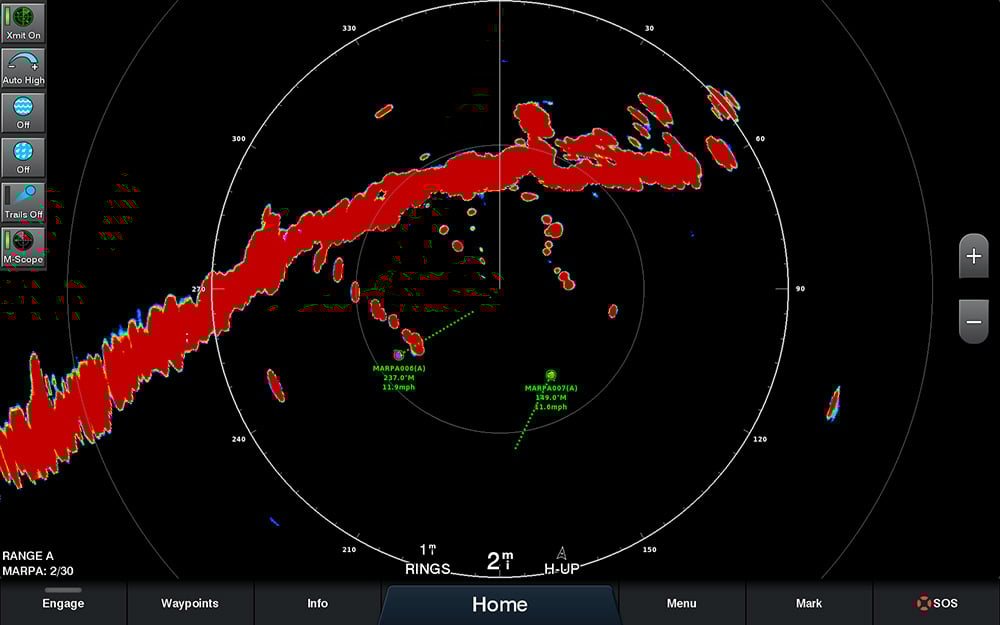Toggle the rain clutter droplet icon
The width and height of the screenshot is (1000, 625).
coord(23,157)
